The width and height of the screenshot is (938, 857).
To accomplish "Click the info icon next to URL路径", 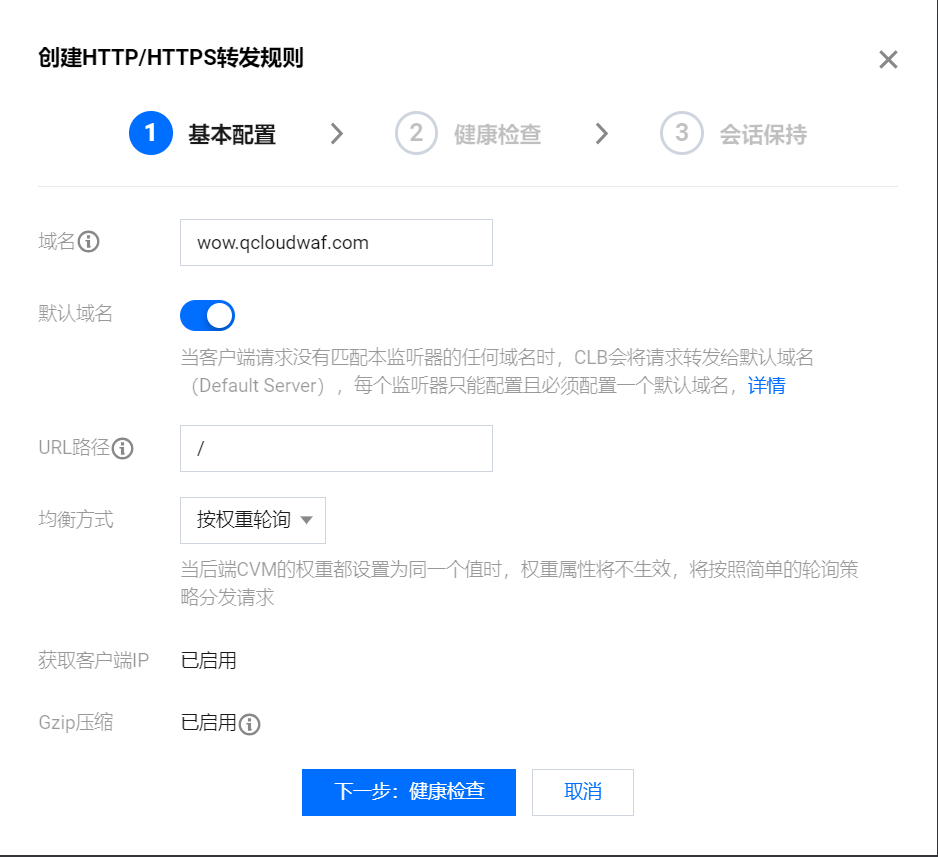I will tap(123, 448).
